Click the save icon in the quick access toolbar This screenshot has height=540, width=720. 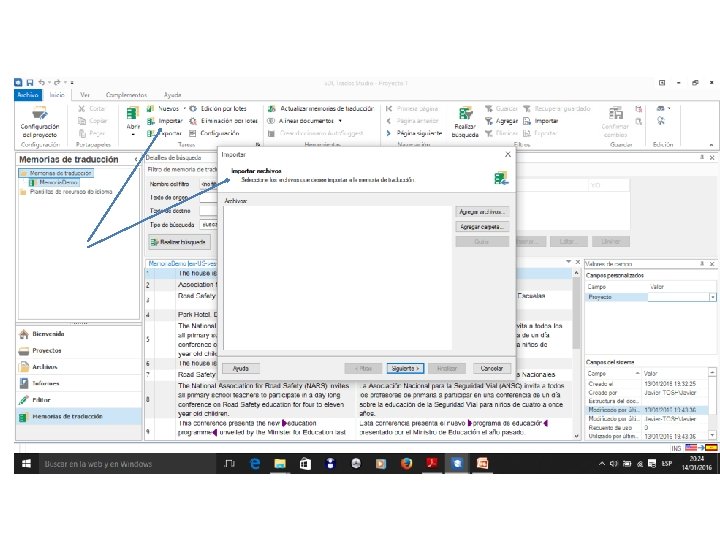30,83
